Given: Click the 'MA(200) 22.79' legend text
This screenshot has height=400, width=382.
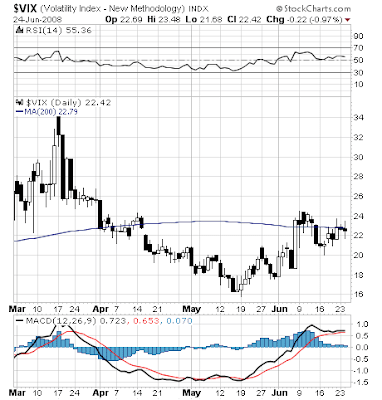Looking at the screenshot, I should 51,112.
